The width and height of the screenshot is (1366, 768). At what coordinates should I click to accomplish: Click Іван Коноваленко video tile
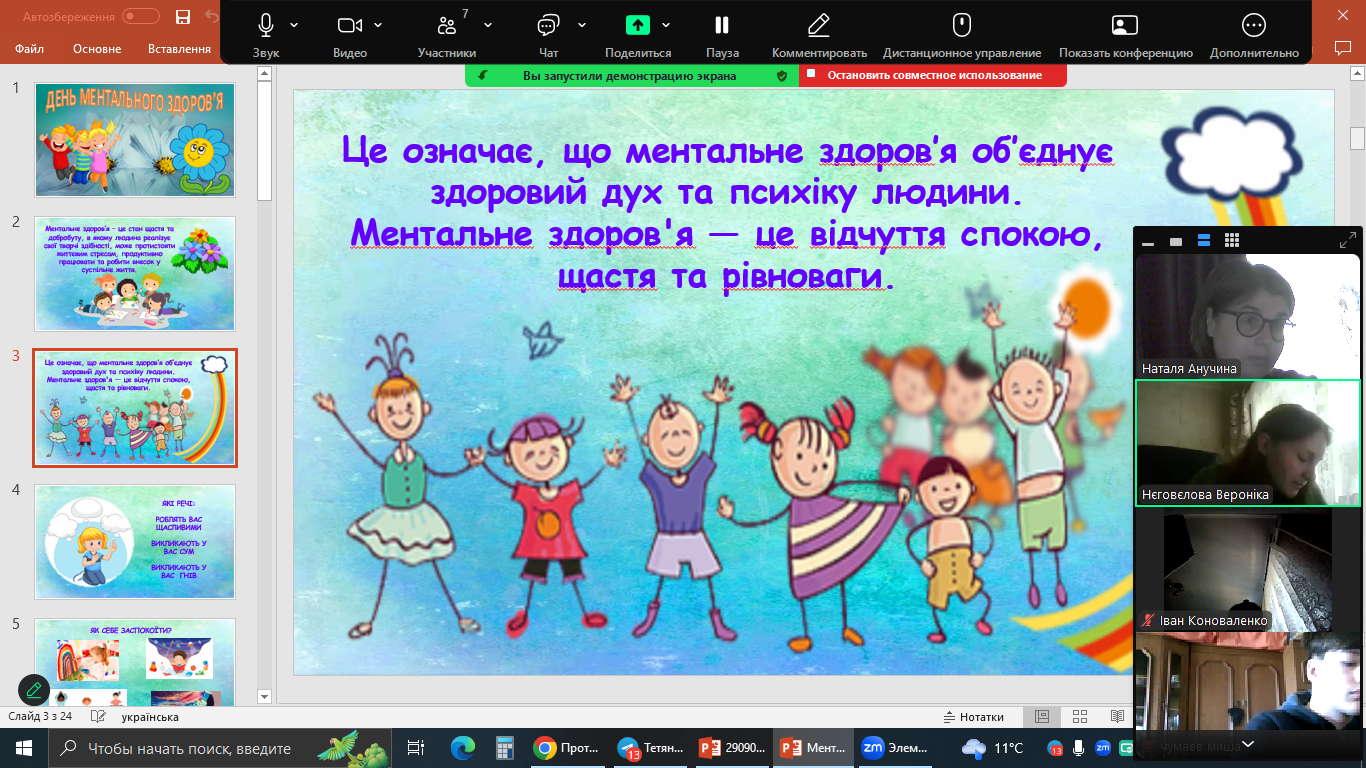click(x=1248, y=569)
